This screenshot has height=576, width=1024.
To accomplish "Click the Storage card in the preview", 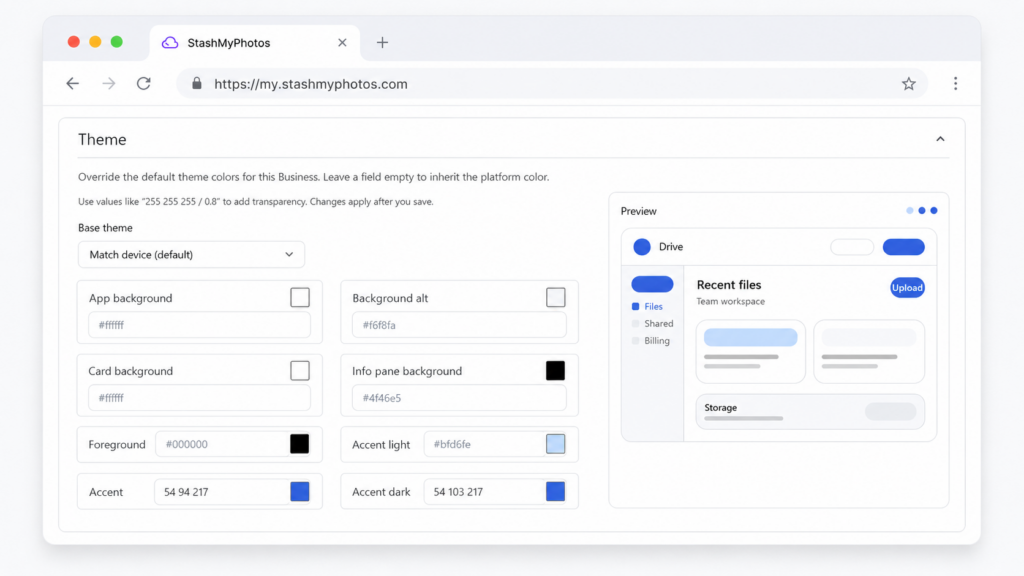I will pyautogui.click(x=810, y=411).
